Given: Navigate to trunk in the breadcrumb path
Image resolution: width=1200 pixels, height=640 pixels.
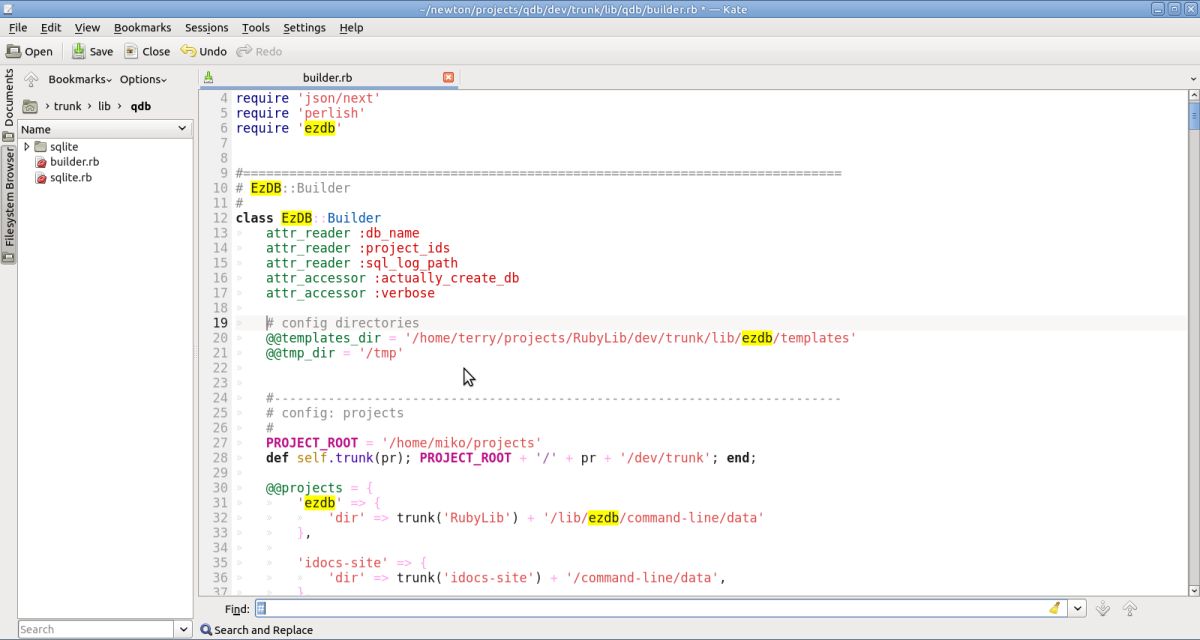Looking at the screenshot, I should [x=67, y=106].
